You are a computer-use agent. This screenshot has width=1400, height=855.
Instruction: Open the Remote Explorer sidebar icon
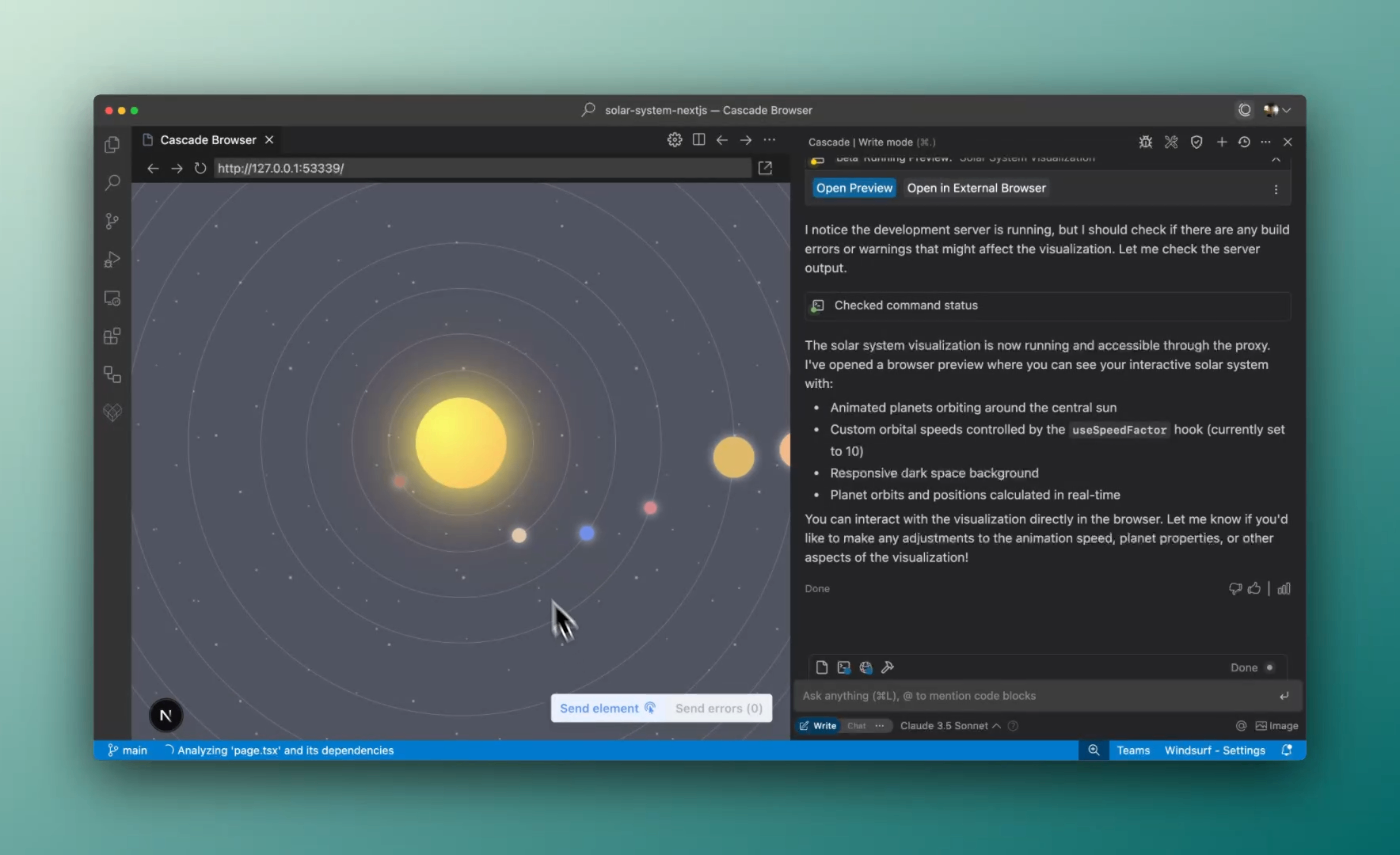[x=112, y=298]
